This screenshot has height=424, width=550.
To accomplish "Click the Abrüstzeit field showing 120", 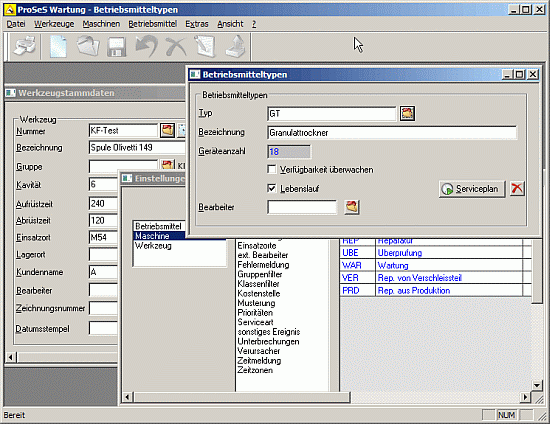I will click(x=103, y=220).
